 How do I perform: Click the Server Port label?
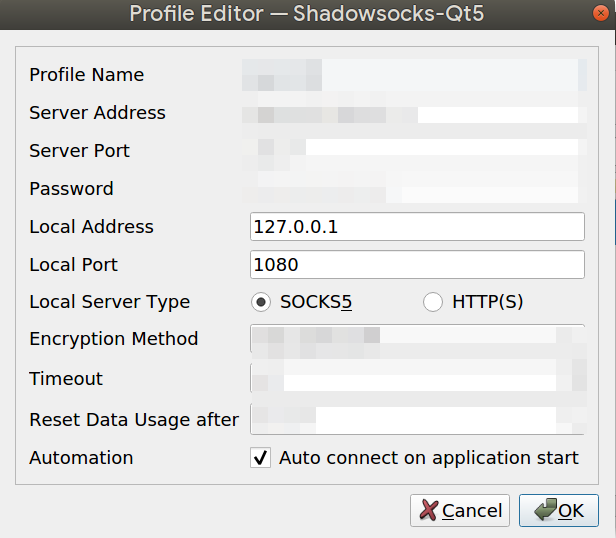tap(79, 151)
